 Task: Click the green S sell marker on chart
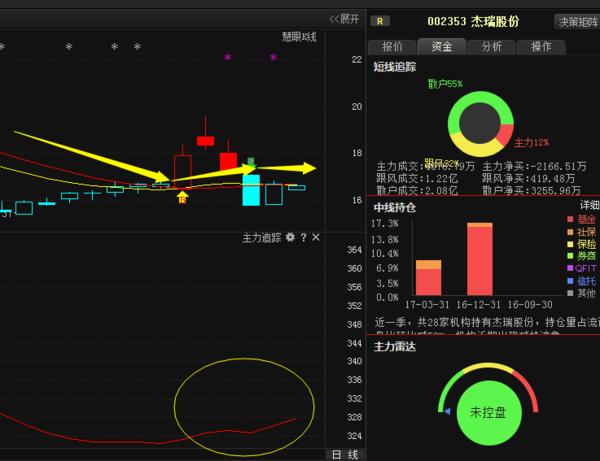252,161
